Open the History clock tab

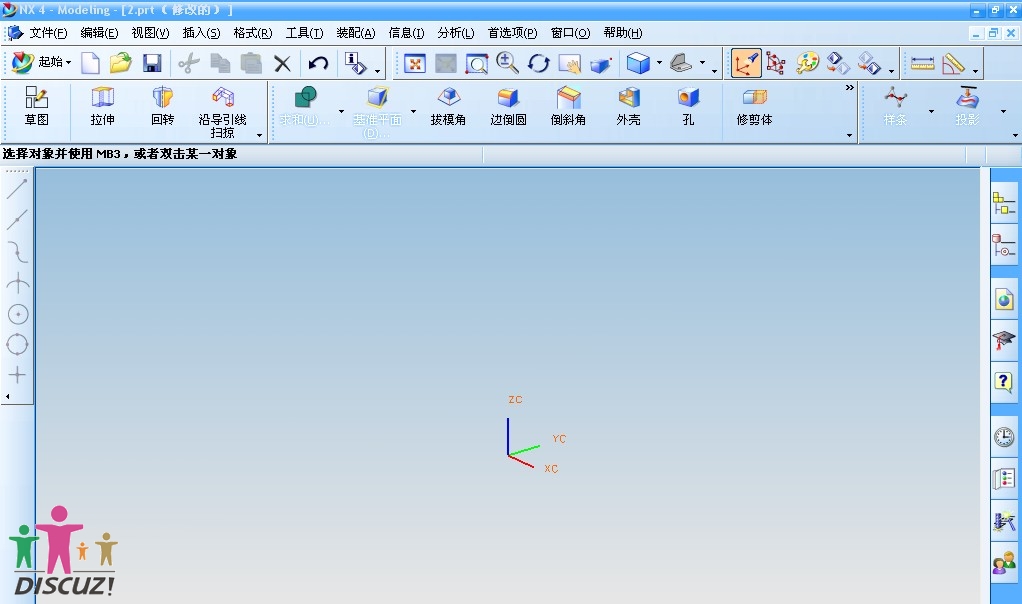pos(1004,437)
